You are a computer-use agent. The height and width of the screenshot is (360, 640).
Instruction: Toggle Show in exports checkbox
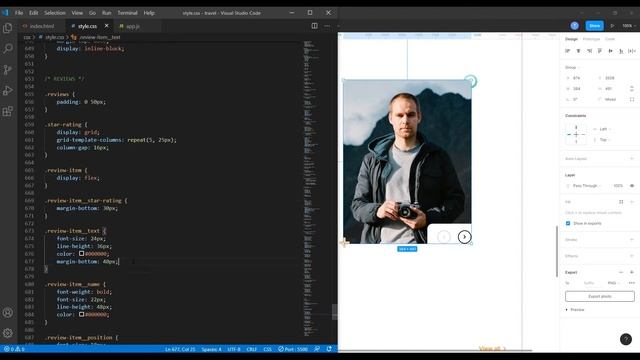click(x=568, y=223)
